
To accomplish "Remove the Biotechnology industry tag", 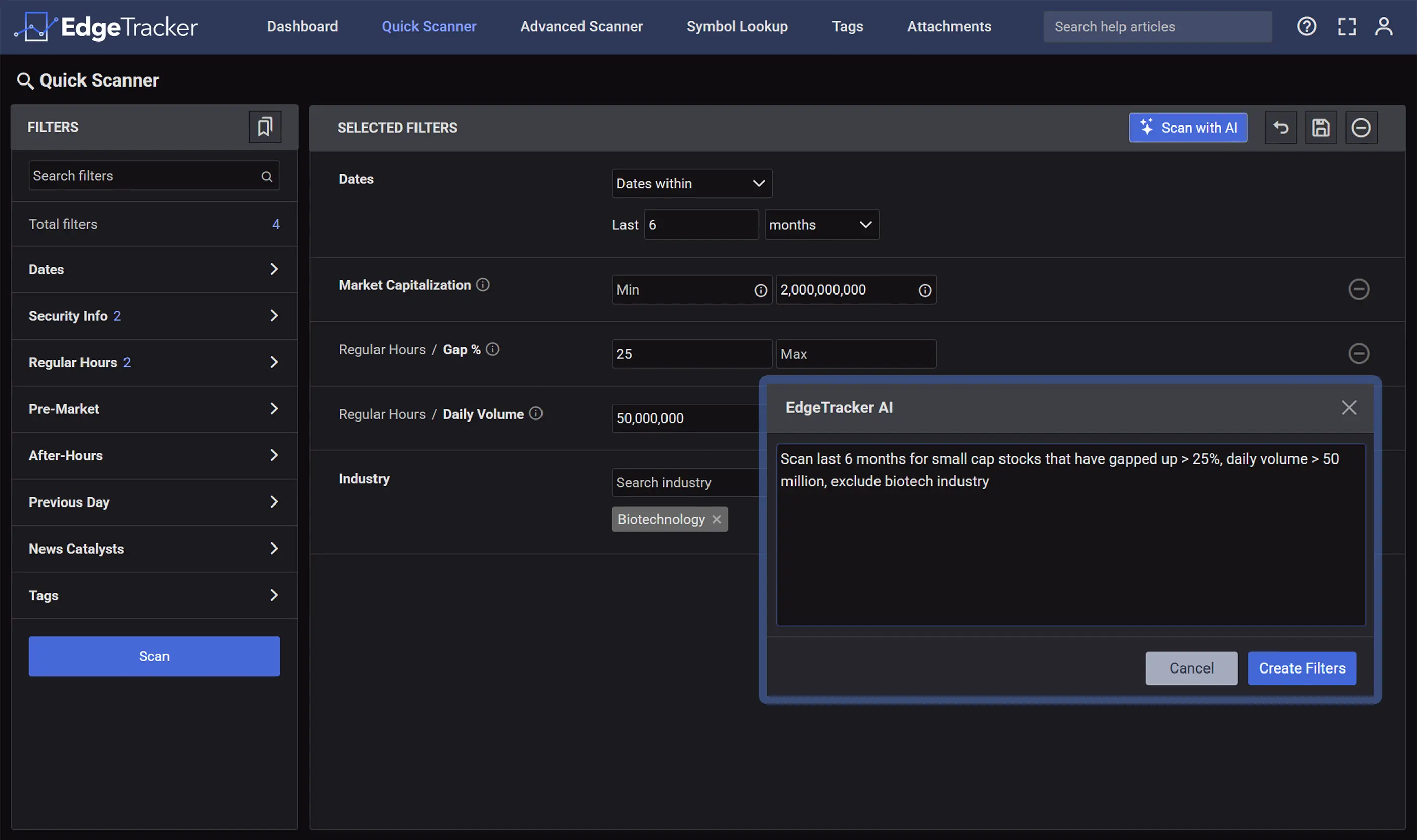I will click(716, 519).
